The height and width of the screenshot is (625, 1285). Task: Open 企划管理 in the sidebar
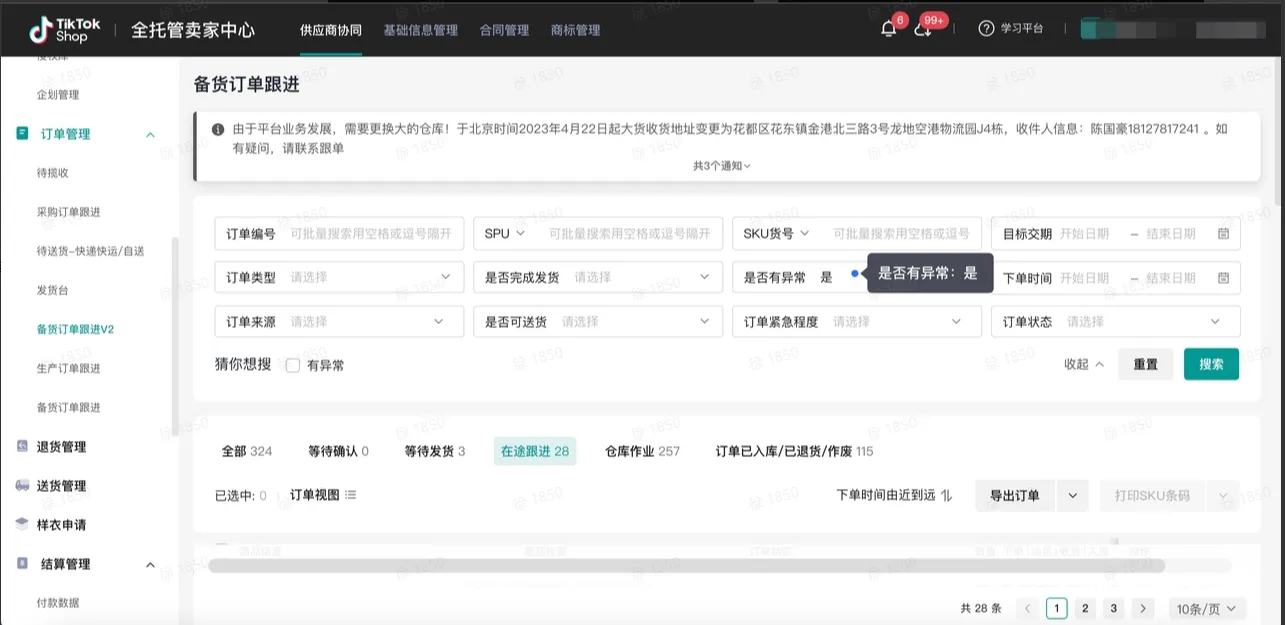[x=58, y=95]
